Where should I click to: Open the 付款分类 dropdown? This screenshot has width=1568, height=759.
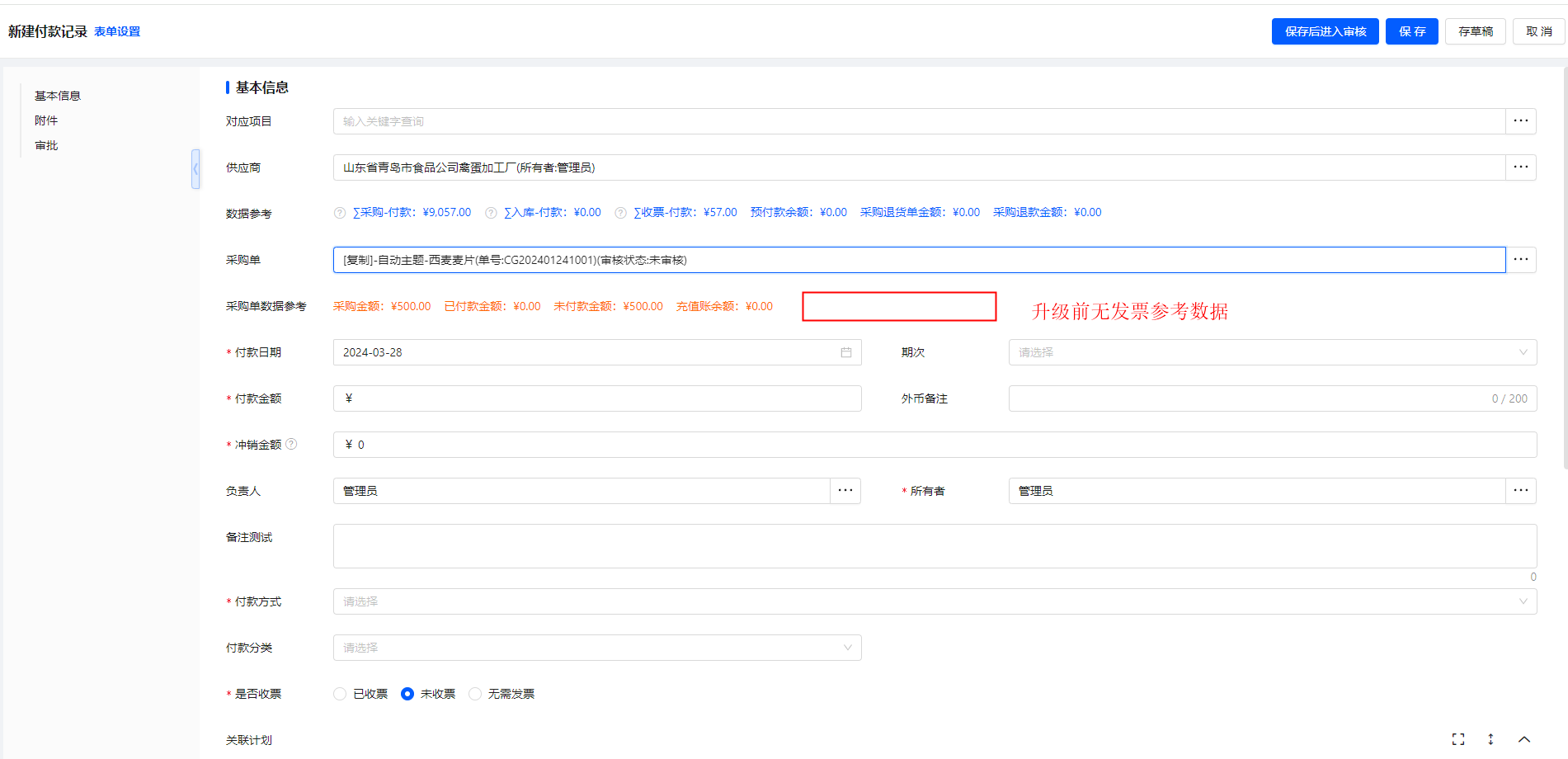point(597,648)
